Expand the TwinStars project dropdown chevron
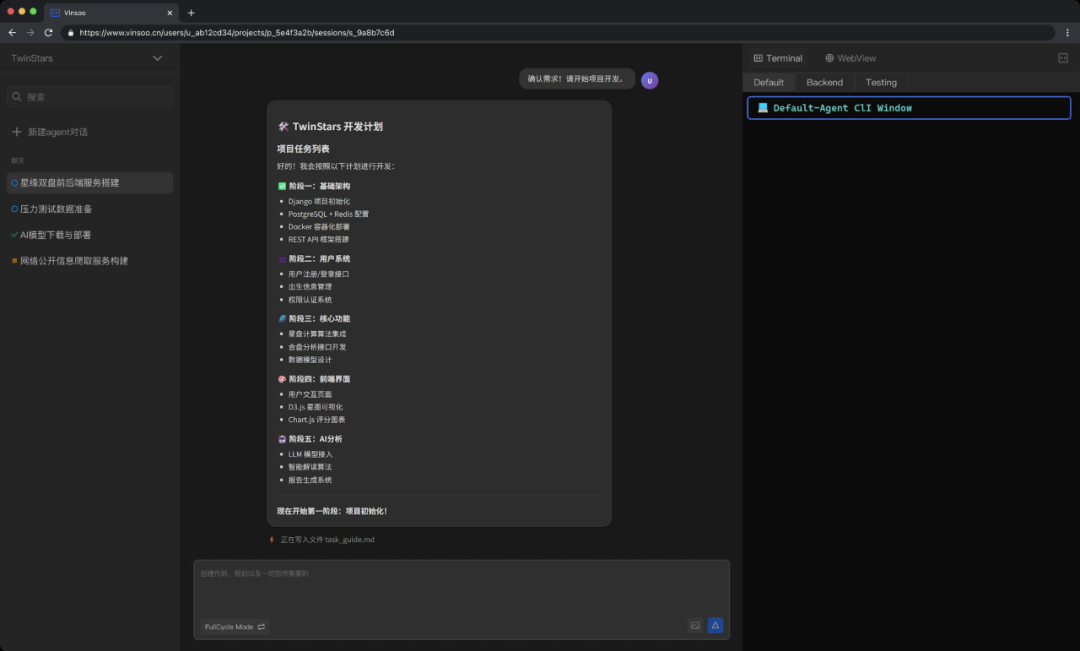The image size is (1080, 651). coord(157,58)
